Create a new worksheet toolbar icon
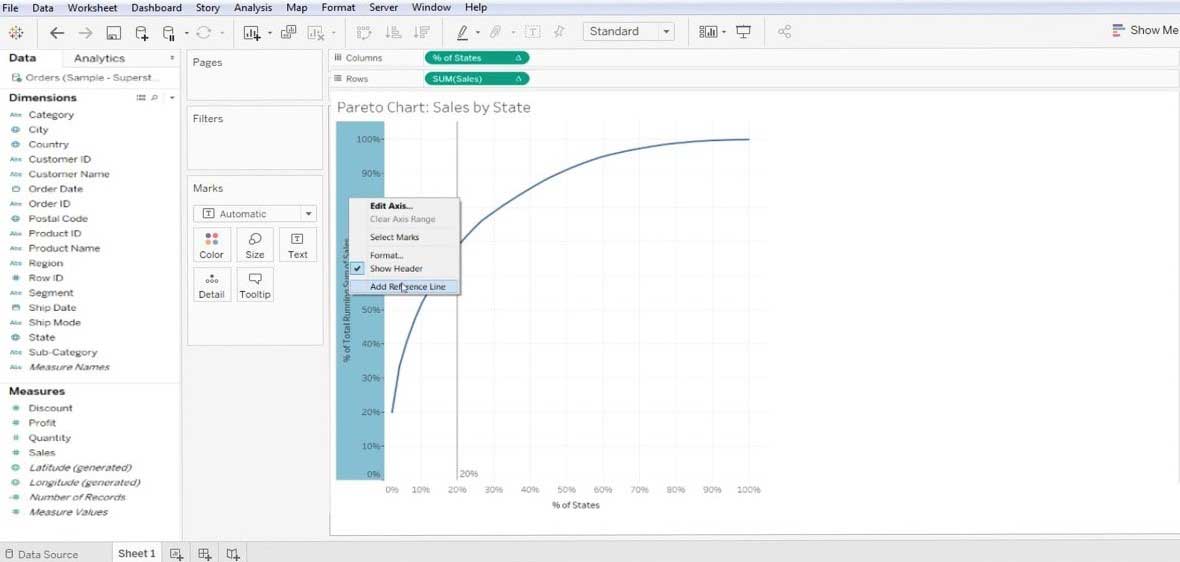 [x=251, y=32]
